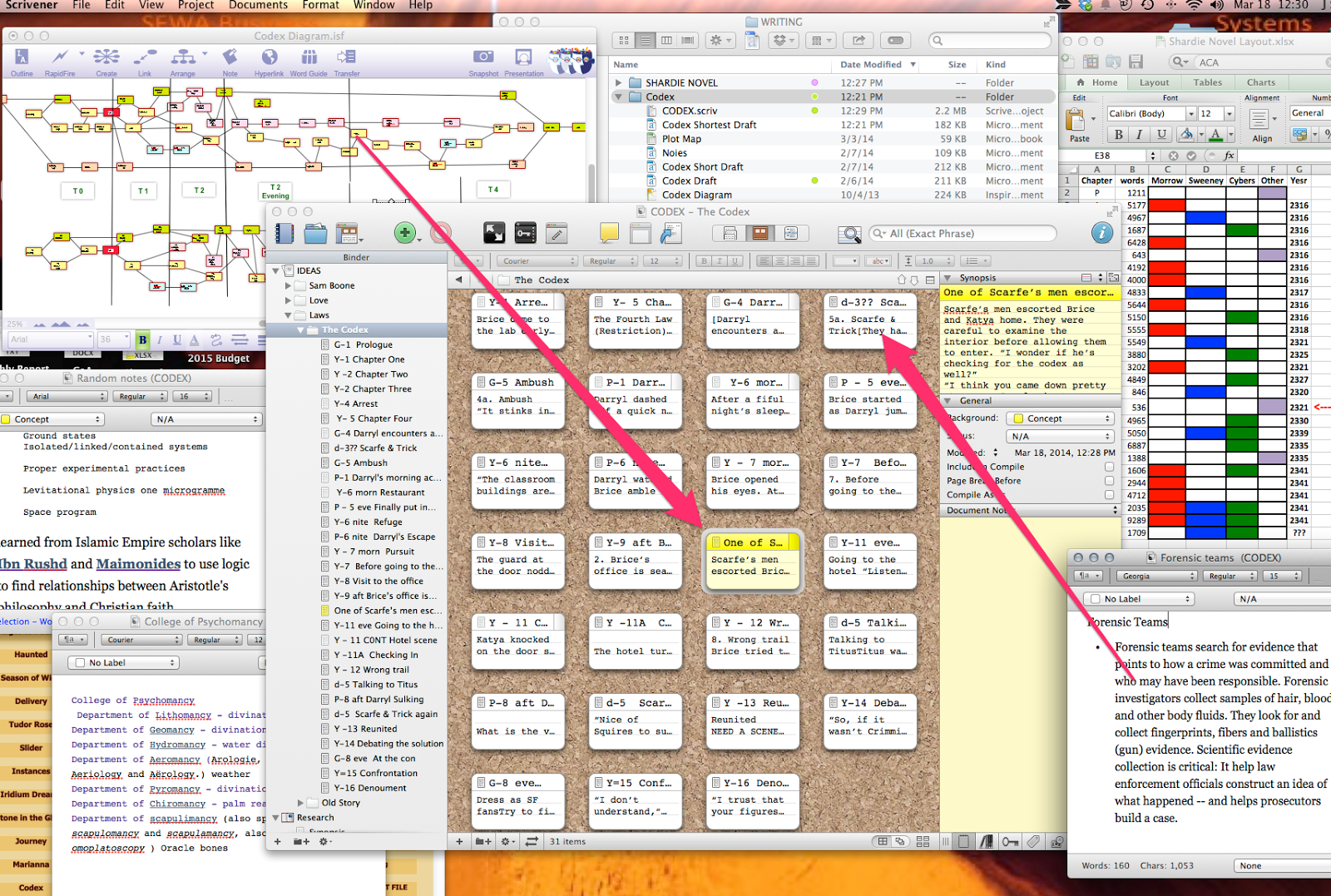Toggle Italic in Excel Home ribbon
Image resolution: width=1331 pixels, height=896 pixels.
pos(1139,135)
